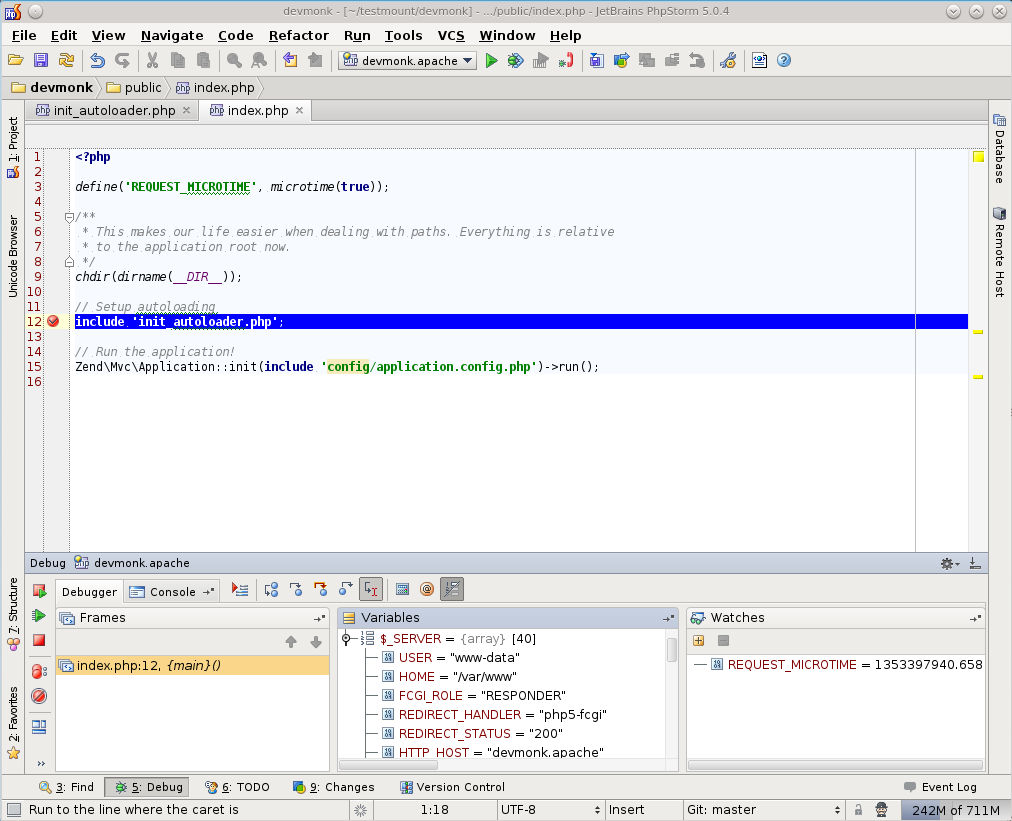Click the Force Step Into icon
The height and width of the screenshot is (821, 1012).
coord(321,589)
